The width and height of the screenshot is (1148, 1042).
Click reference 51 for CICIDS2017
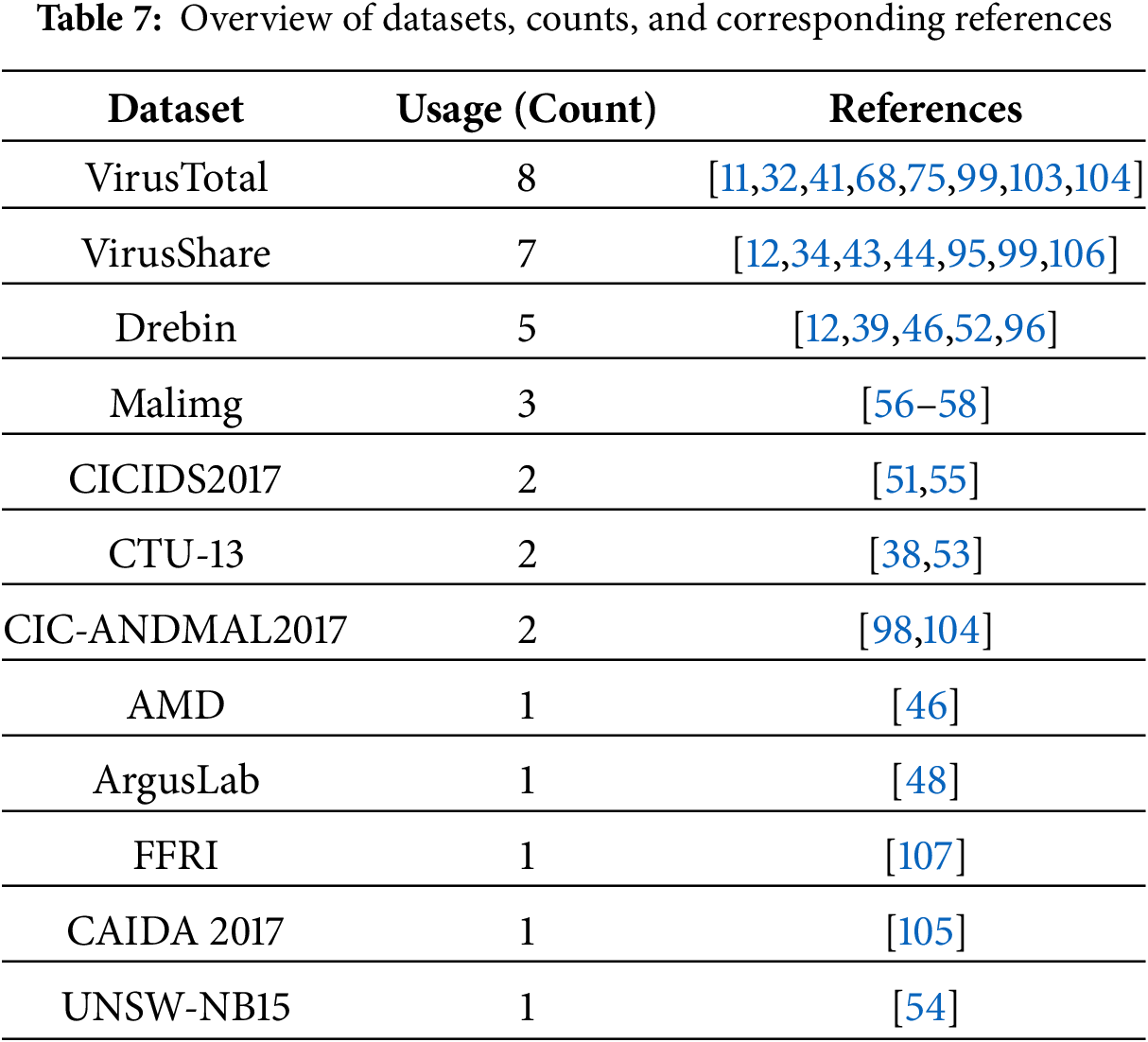[x=900, y=479]
